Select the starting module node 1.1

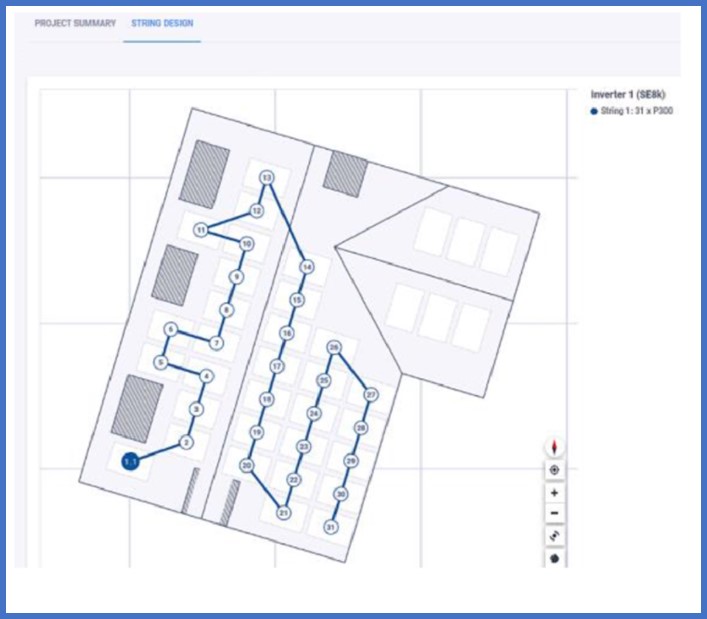click(130, 461)
